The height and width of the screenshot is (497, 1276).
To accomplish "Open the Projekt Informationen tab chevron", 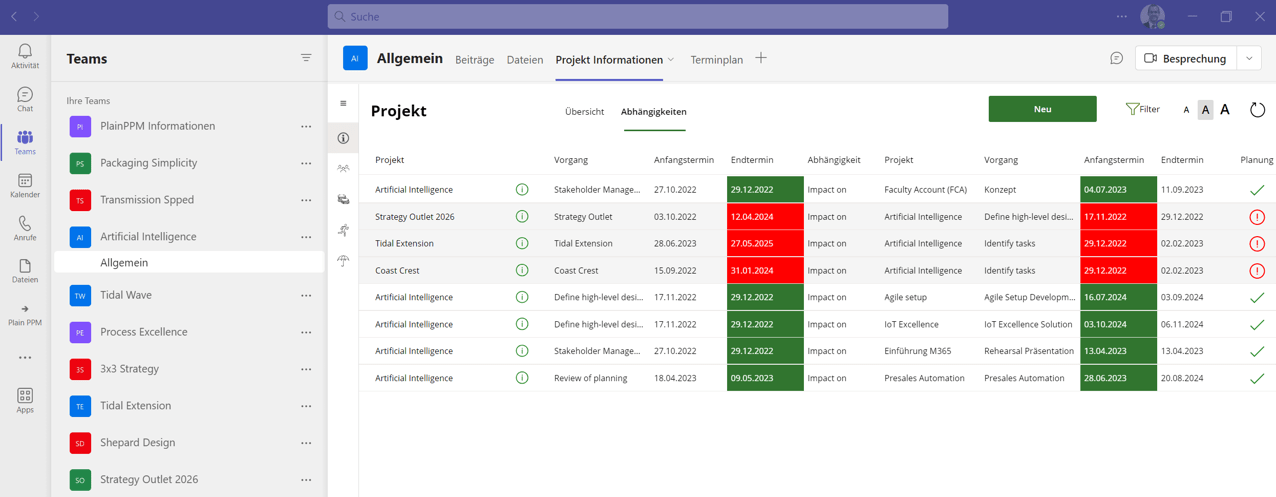I will [x=671, y=60].
